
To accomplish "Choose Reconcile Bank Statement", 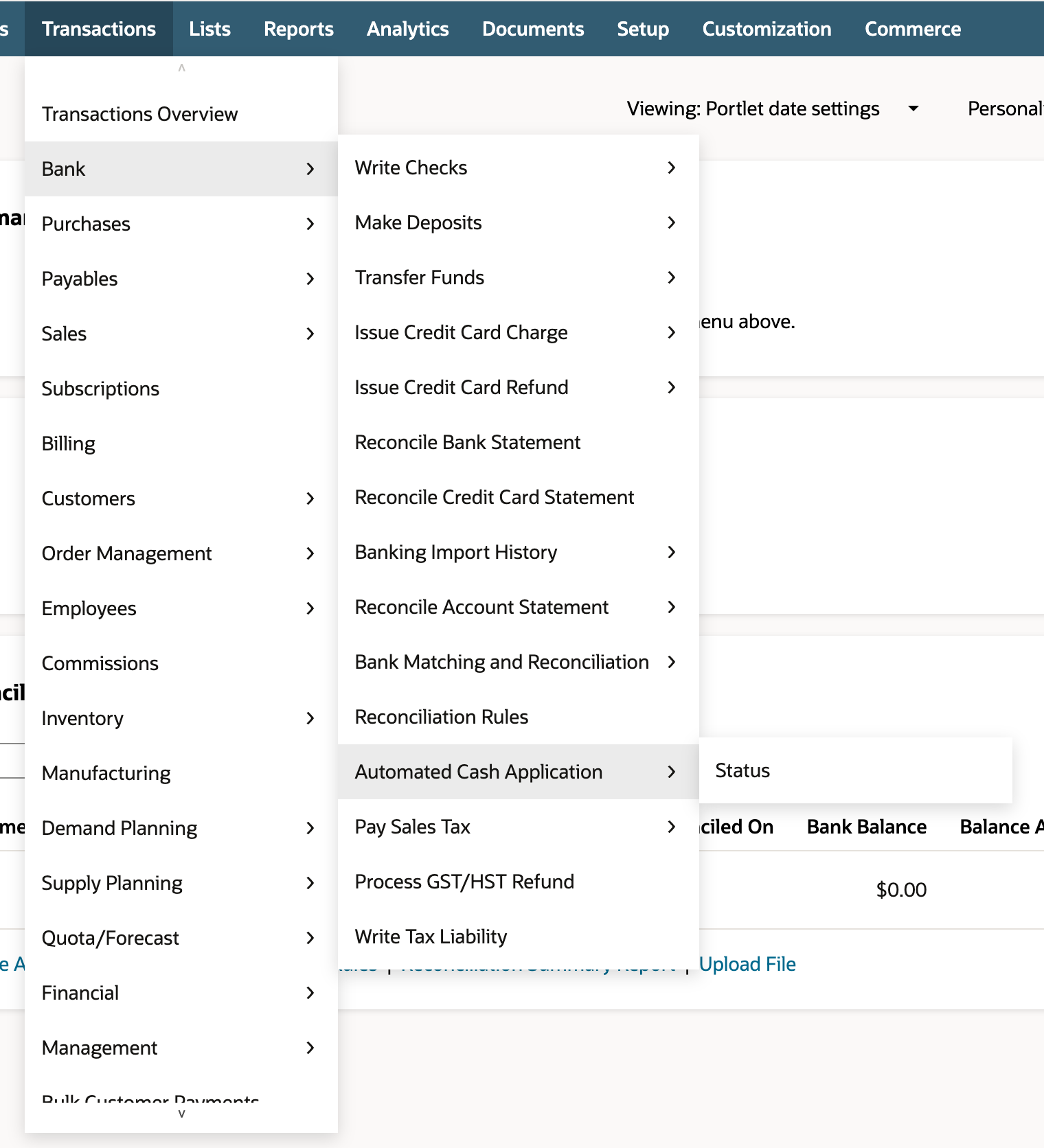I will point(519,442).
